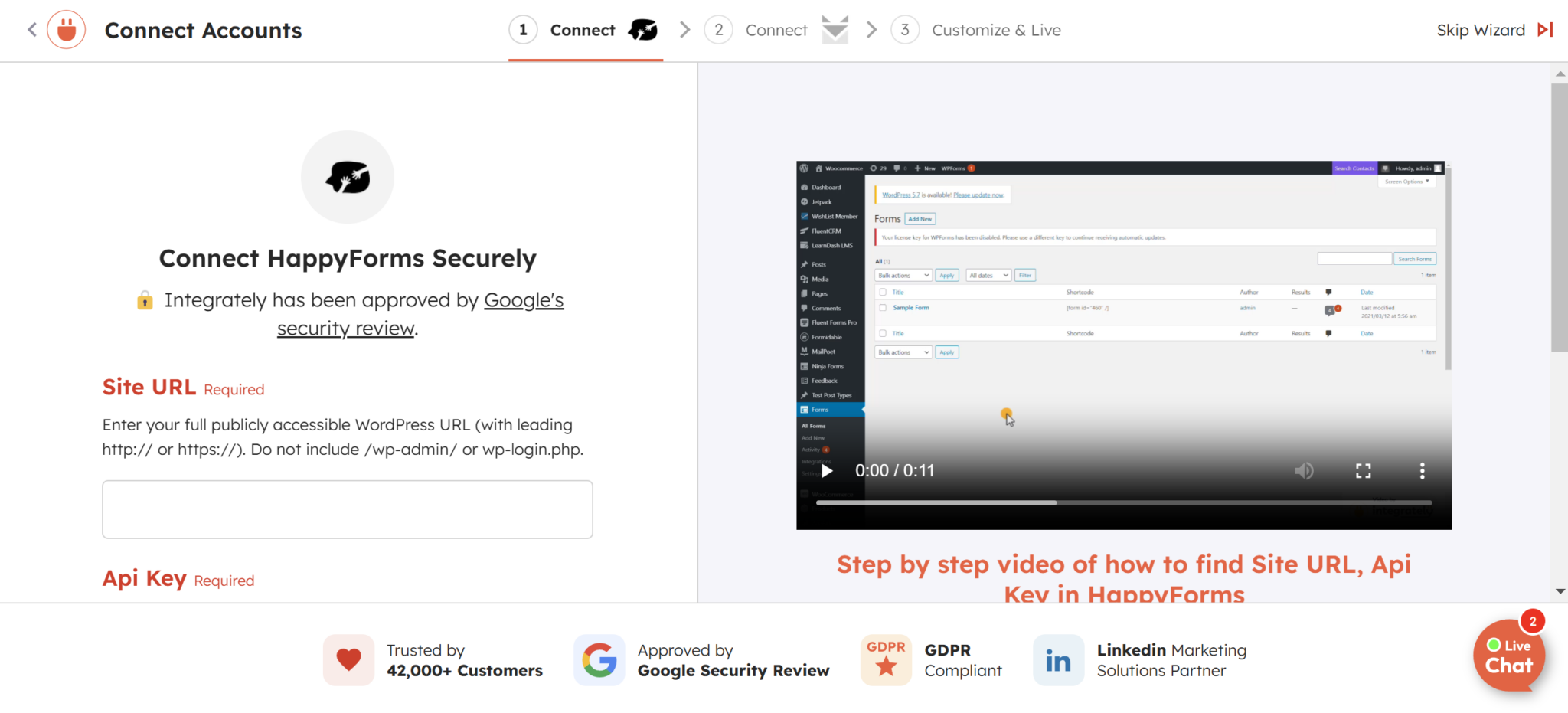The height and width of the screenshot is (713, 1568).
Task: Open the Live Chat bubble
Action: click(x=1509, y=656)
